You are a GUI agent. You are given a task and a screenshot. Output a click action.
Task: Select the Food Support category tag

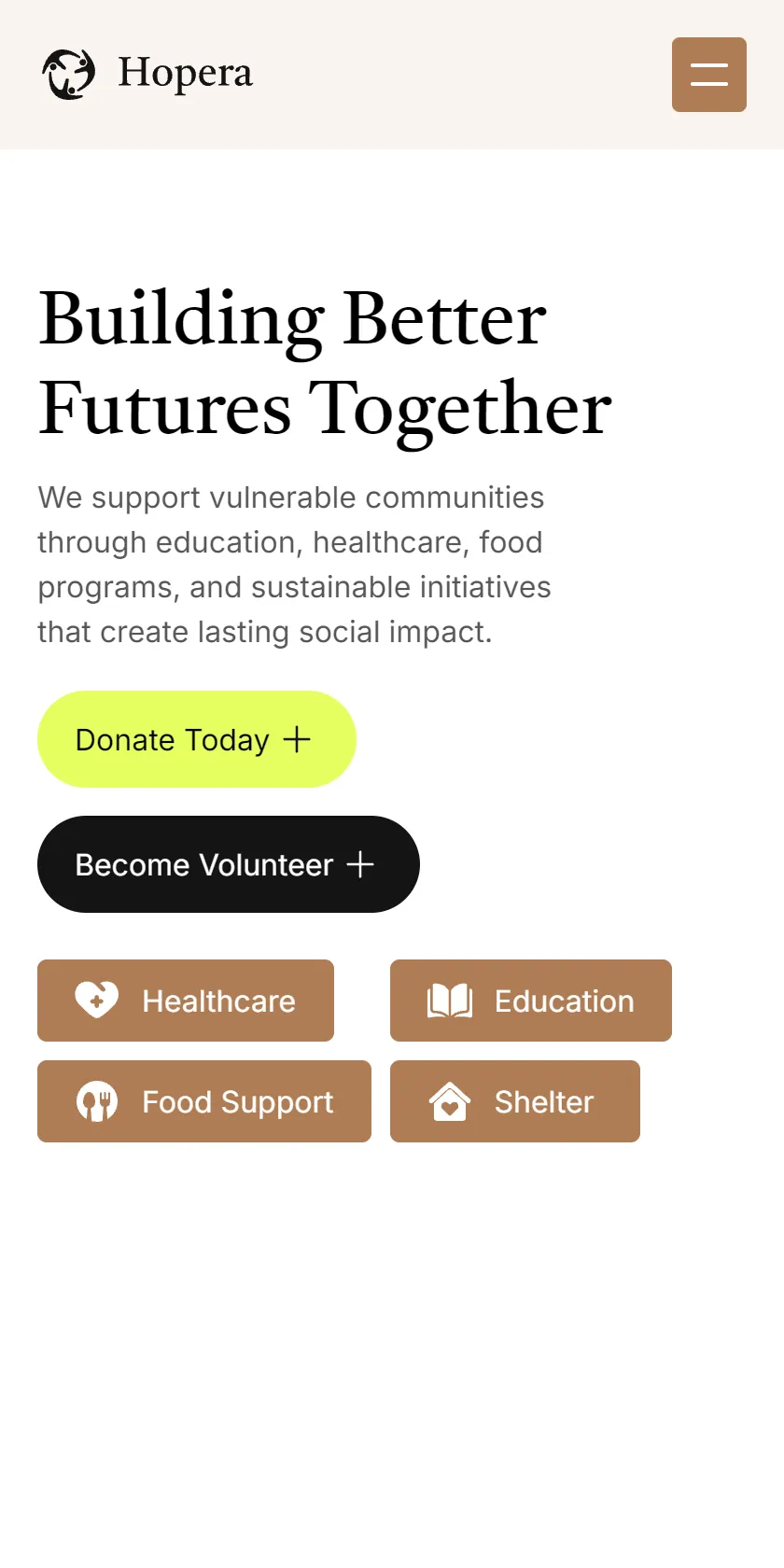click(x=204, y=1101)
